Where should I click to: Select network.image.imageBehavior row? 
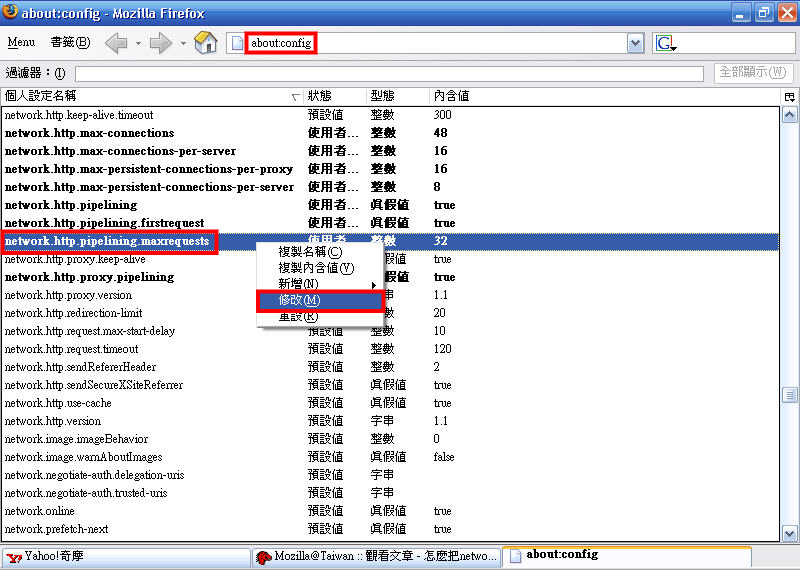390,439
